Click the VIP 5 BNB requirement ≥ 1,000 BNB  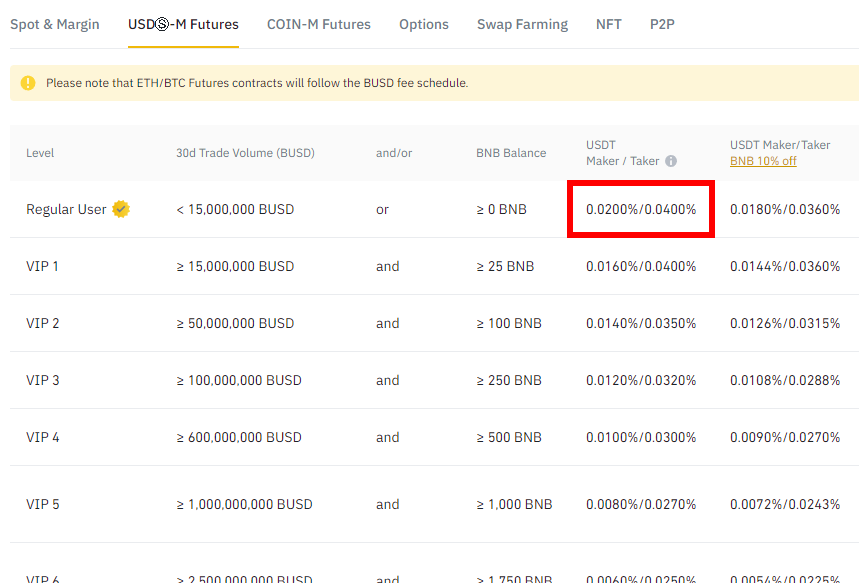click(x=514, y=505)
